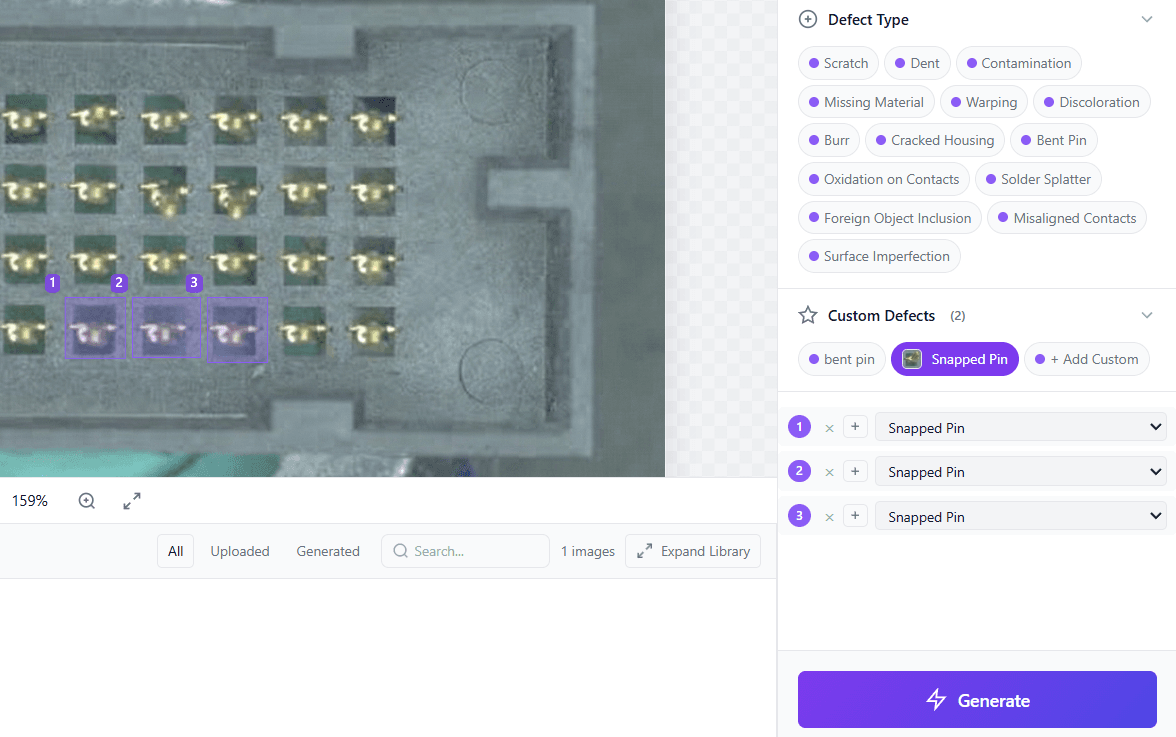The image size is (1176, 737).
Task: Click the Snapped Pin thumbnail icon
Action: 912,359
